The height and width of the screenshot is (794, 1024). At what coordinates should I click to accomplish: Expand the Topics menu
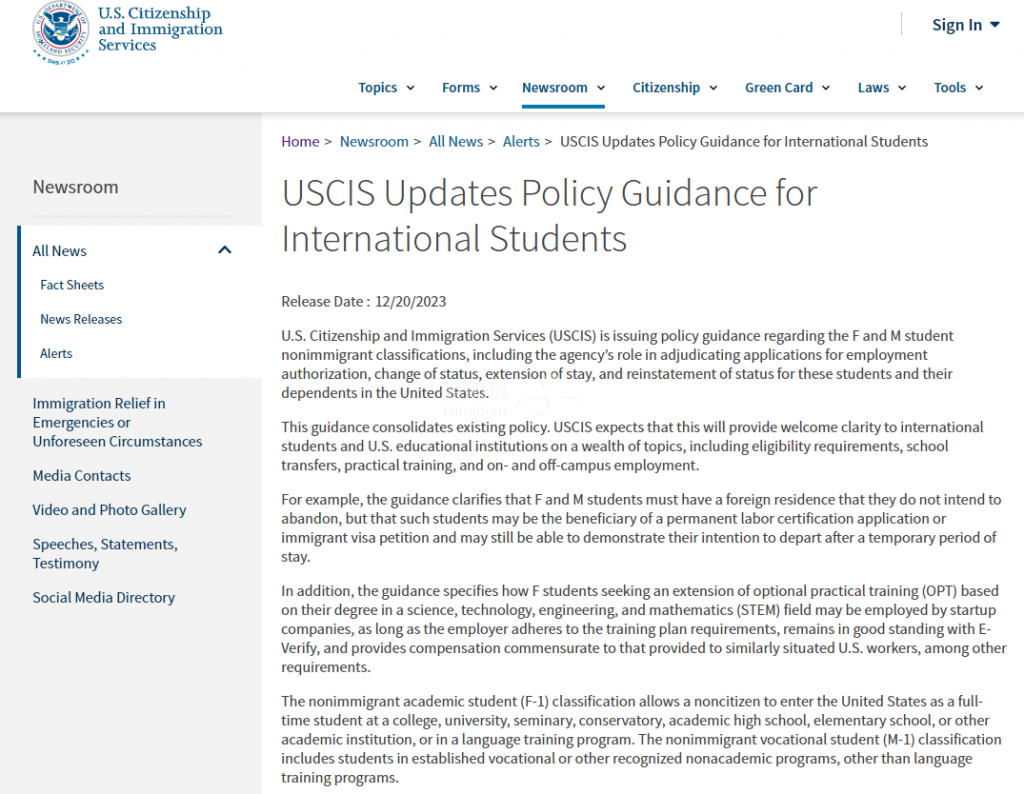(x=386, y=88)
